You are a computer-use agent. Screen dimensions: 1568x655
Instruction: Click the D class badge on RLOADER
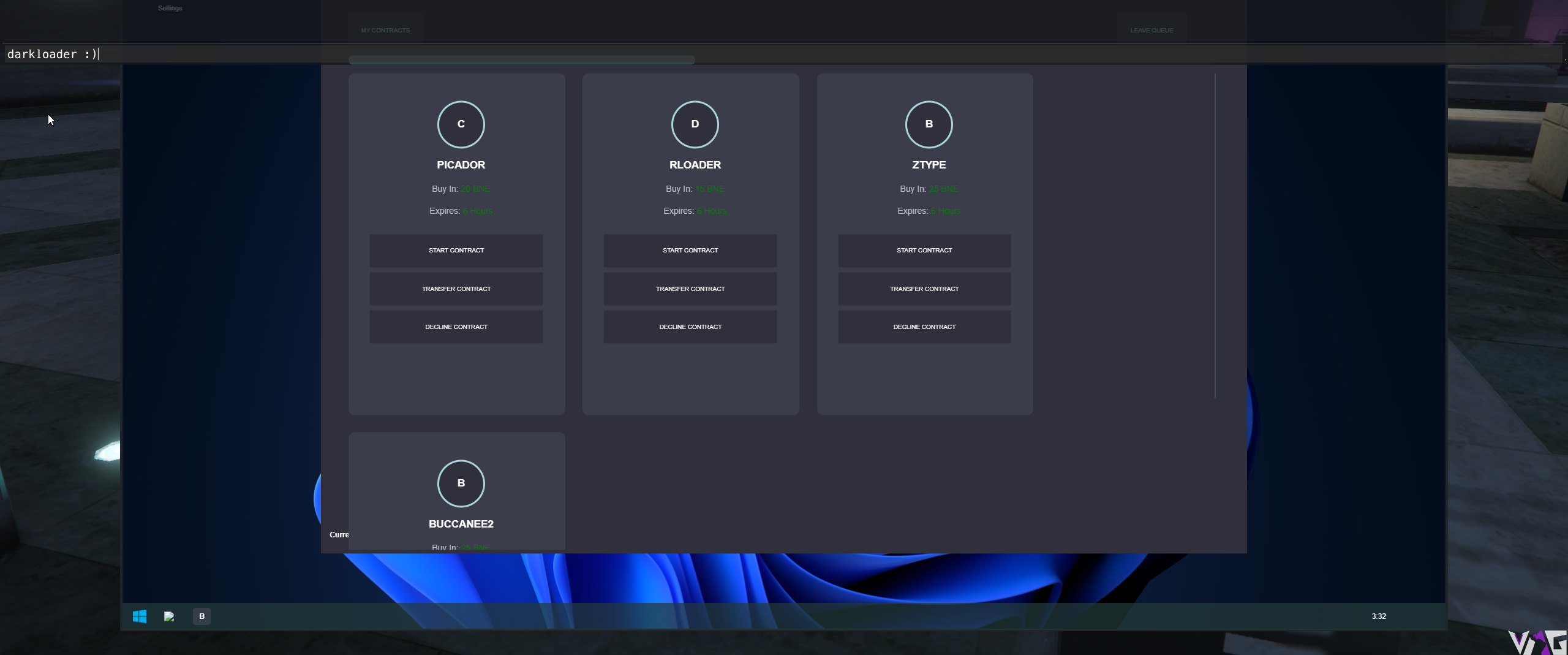pyautogui.click(x=695, y=124)
